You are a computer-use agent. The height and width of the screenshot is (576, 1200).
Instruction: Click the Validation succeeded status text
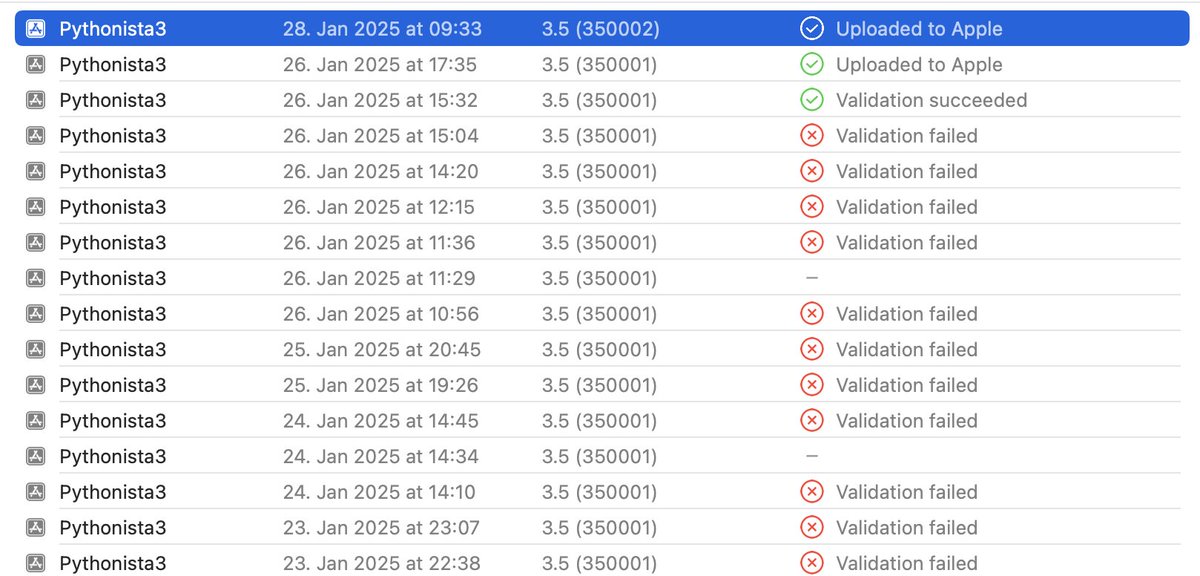tap(931, 100)
